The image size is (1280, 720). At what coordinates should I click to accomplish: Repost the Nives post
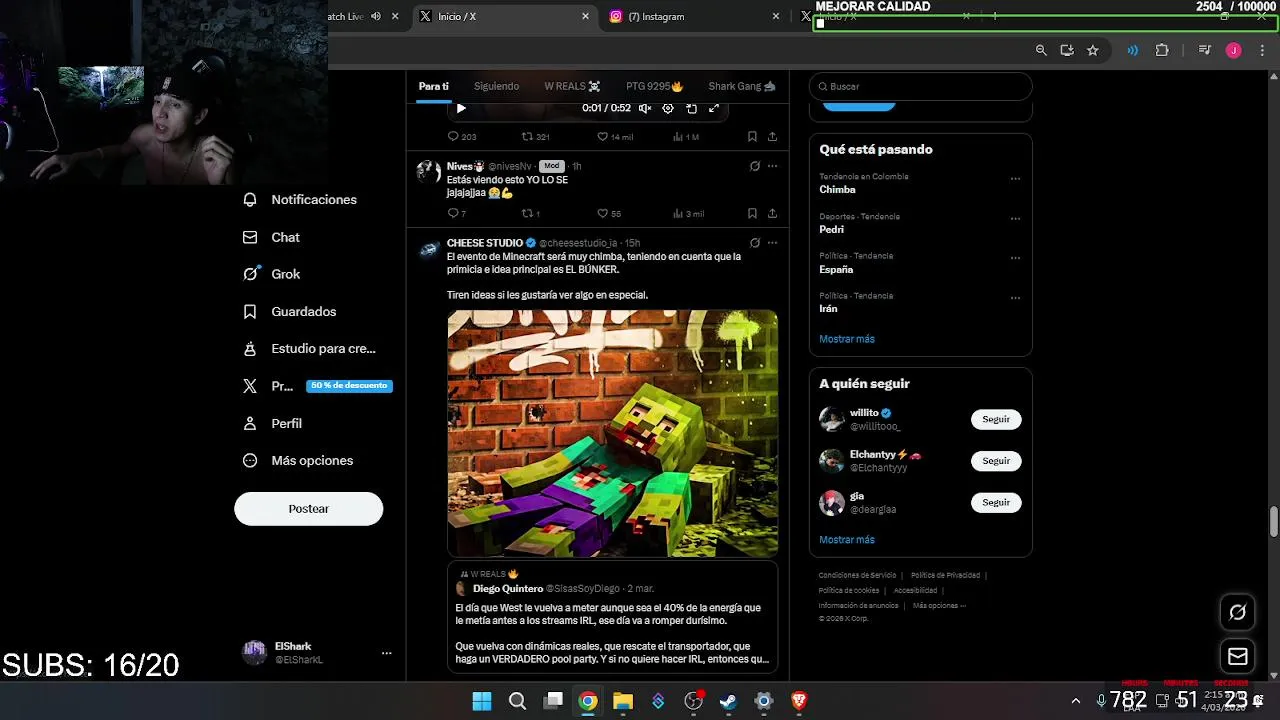[x=531, y=213]
